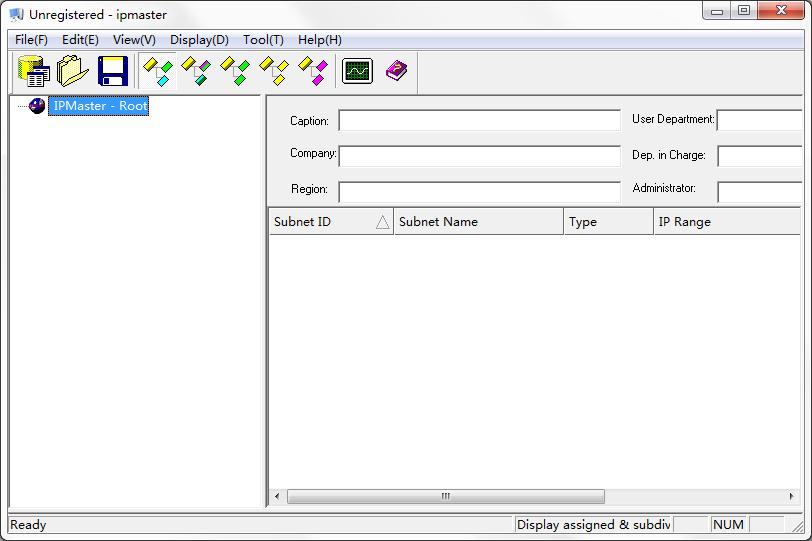Open a file with the folder icon
This screenshot has height=541, width=812.
(73, 71)
